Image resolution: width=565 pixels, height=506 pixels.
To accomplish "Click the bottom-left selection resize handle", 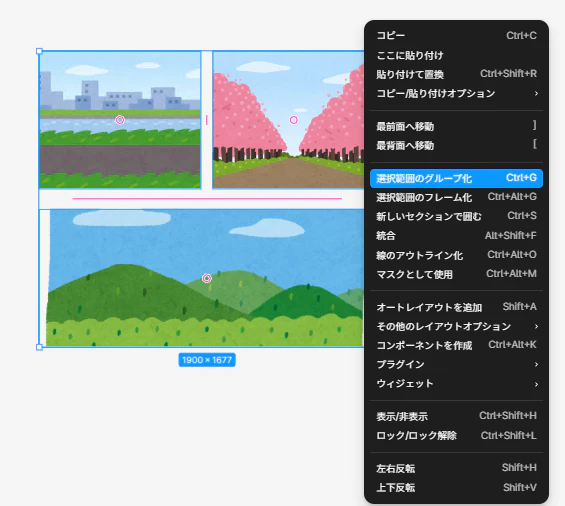I will click(x=40, y=347).
